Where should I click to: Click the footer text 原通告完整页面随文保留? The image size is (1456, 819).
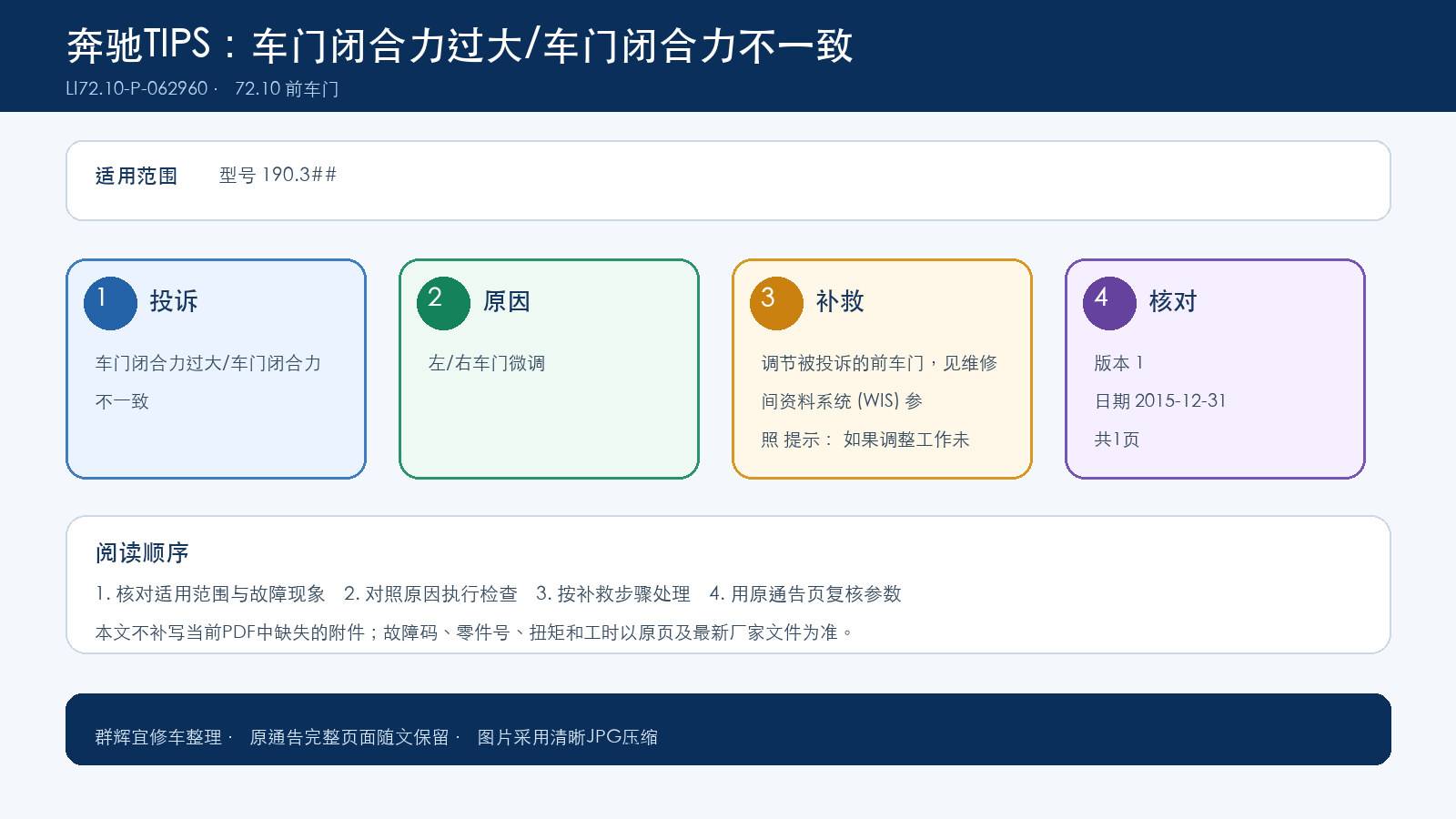pyautogui.click(x=349, y=737)
